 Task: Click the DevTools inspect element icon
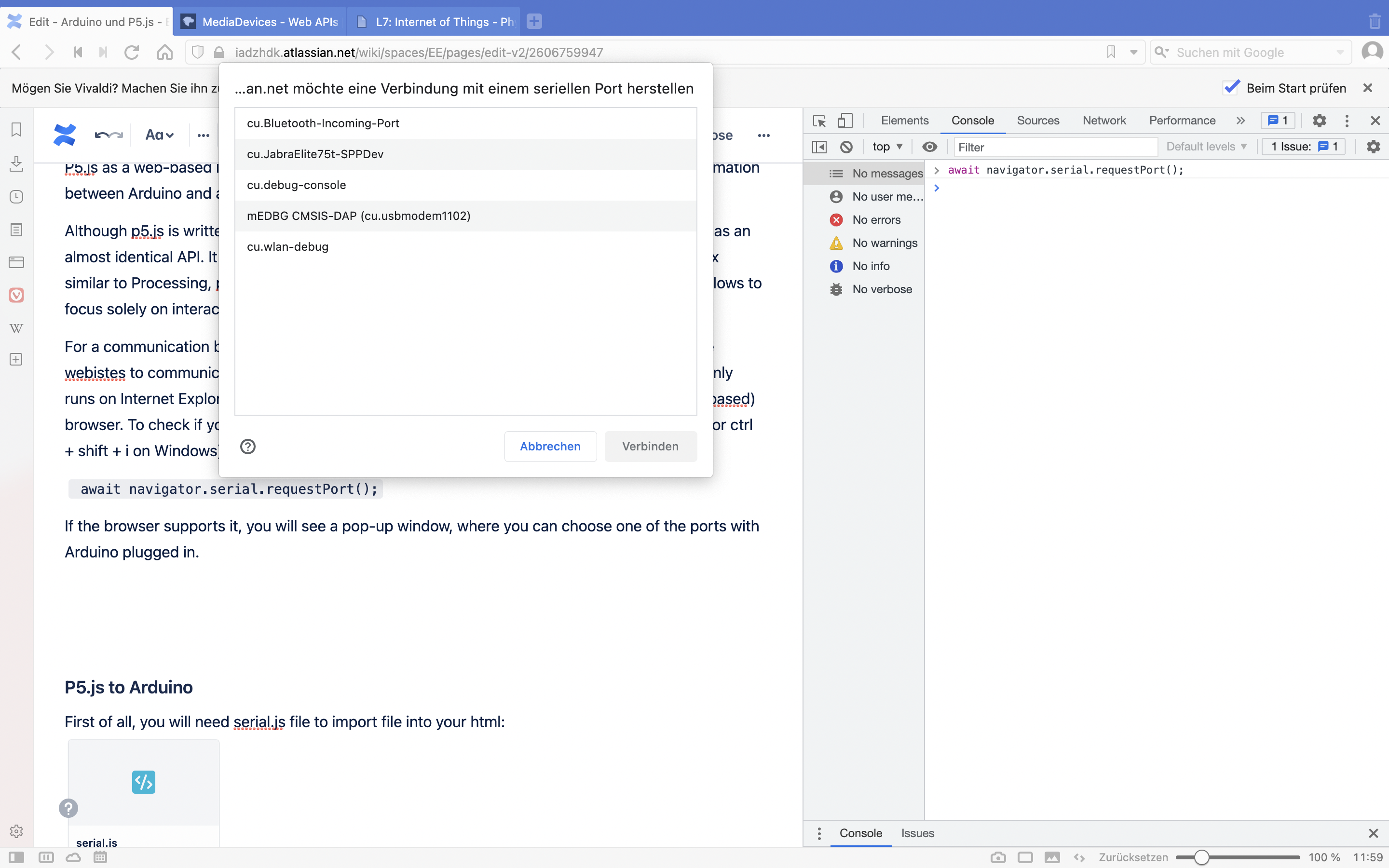pyautogui.click(x=819, y=121)
